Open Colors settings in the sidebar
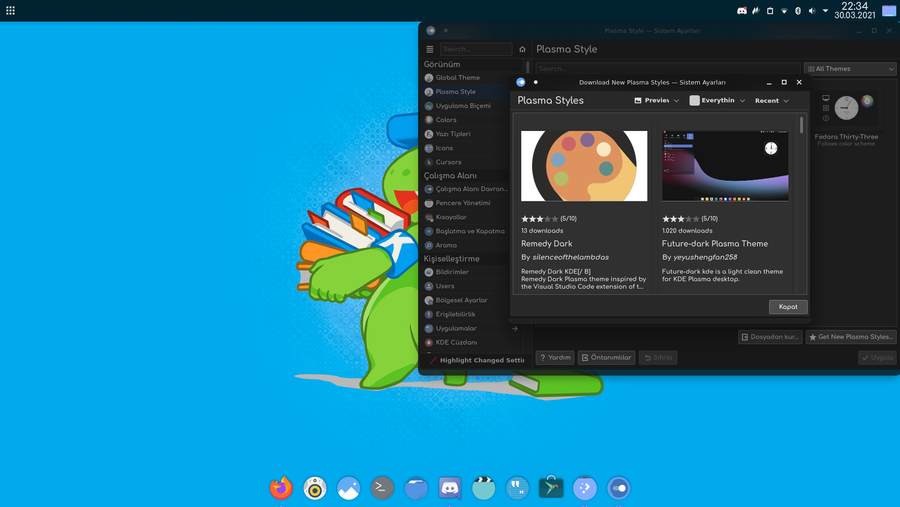The height and width of the screenshot is (507, 900). (x=446, y=119)
